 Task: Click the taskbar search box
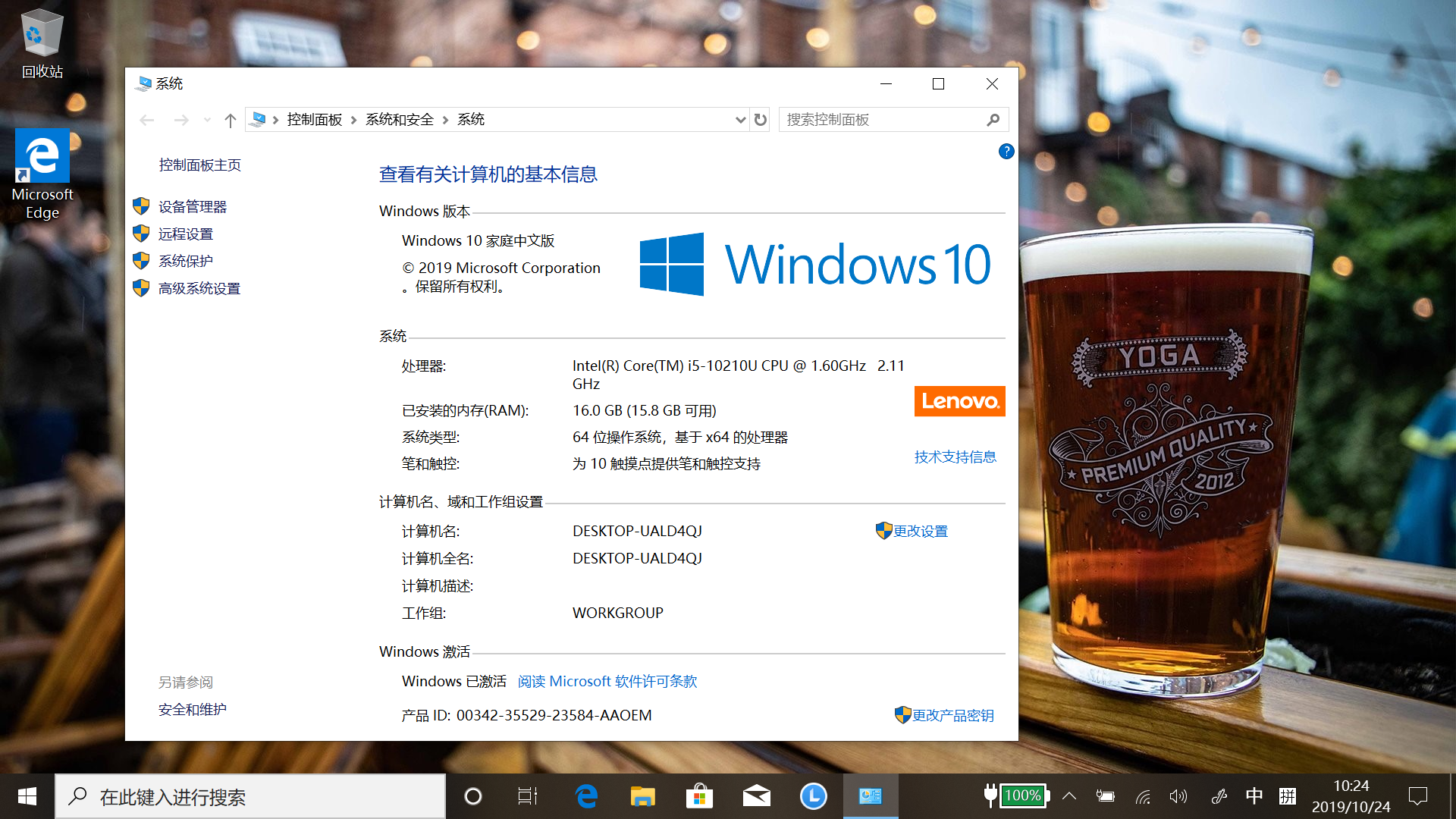click(250, 796)
